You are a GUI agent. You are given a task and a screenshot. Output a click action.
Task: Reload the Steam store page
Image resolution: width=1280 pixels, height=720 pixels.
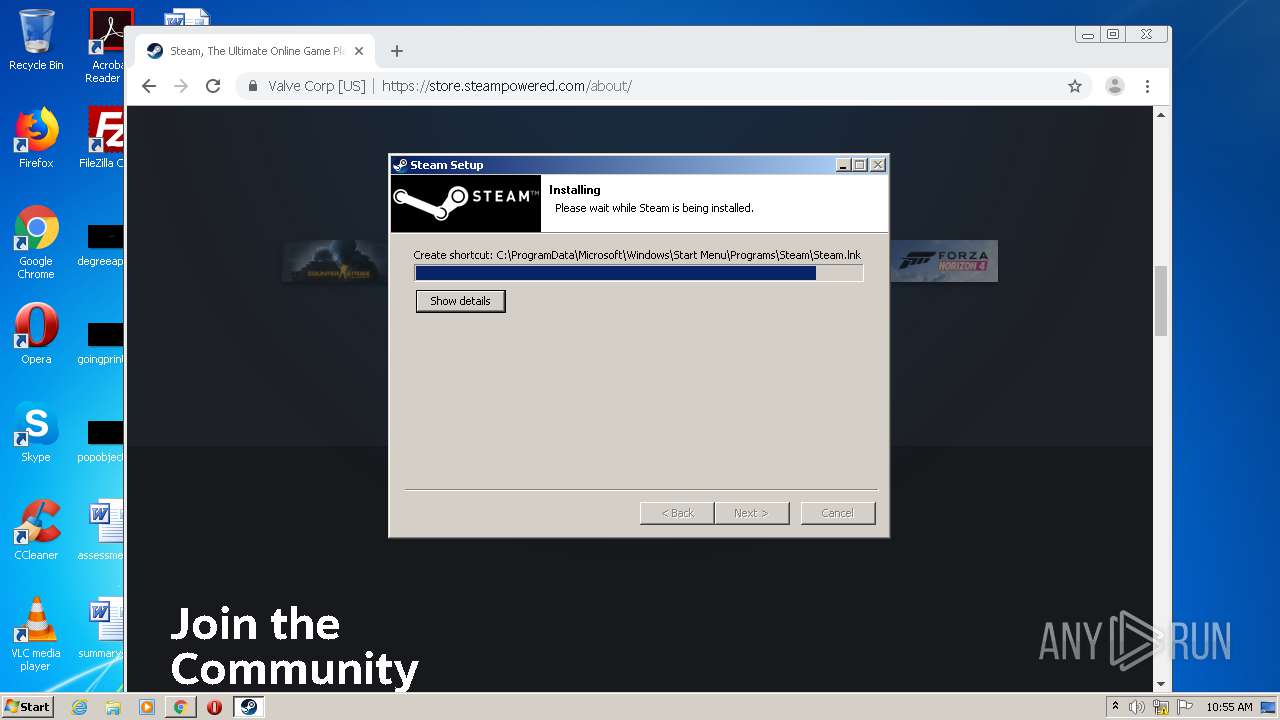tap(213, 86)
